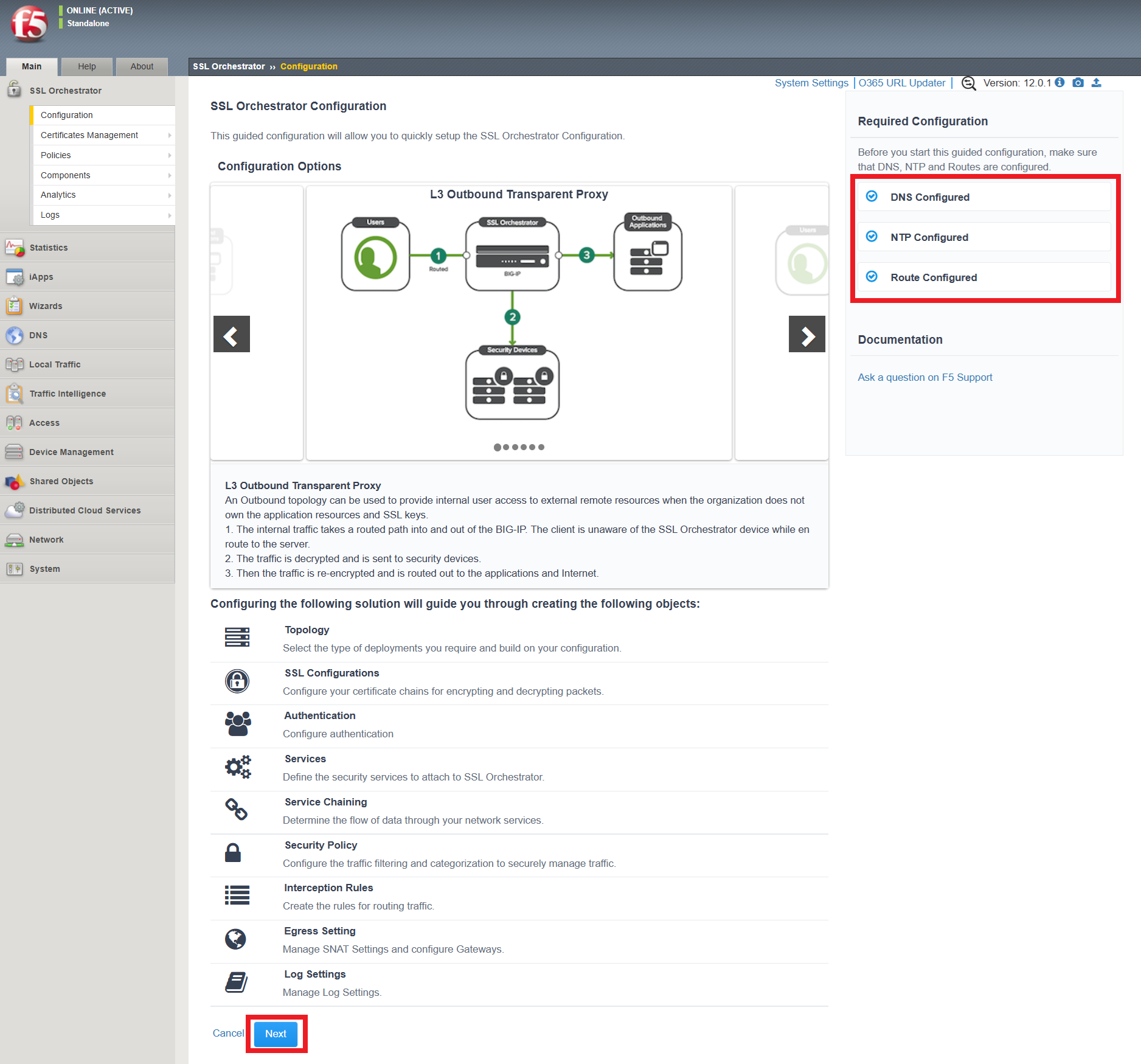
Task: Expand the Analytics submenu arrow
Action: point(170,195)
